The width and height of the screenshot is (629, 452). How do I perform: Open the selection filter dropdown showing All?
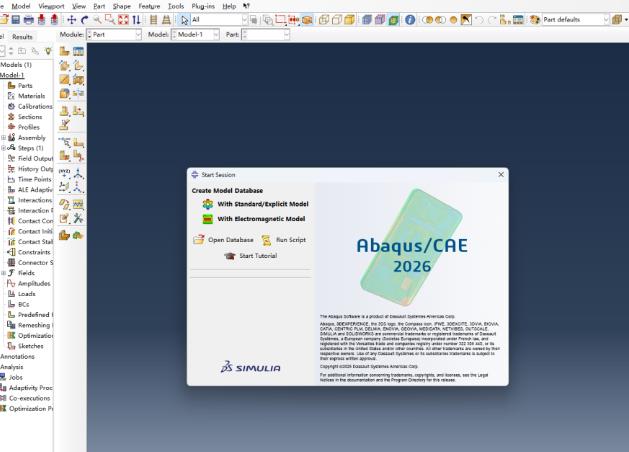click(219, 20)
